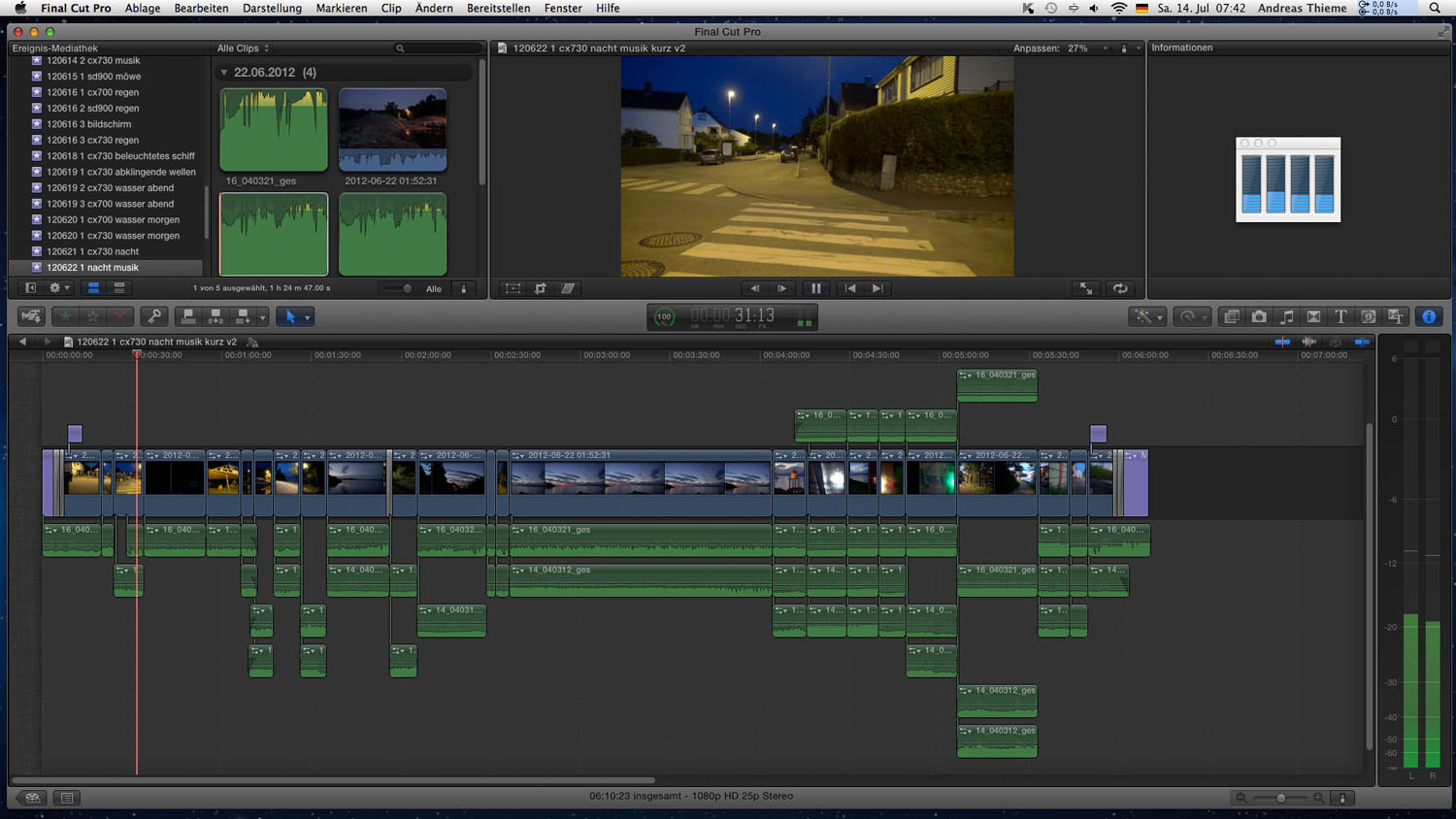Toggle loop playback
Viewport: 1456px width, 819px height.
1120,288
